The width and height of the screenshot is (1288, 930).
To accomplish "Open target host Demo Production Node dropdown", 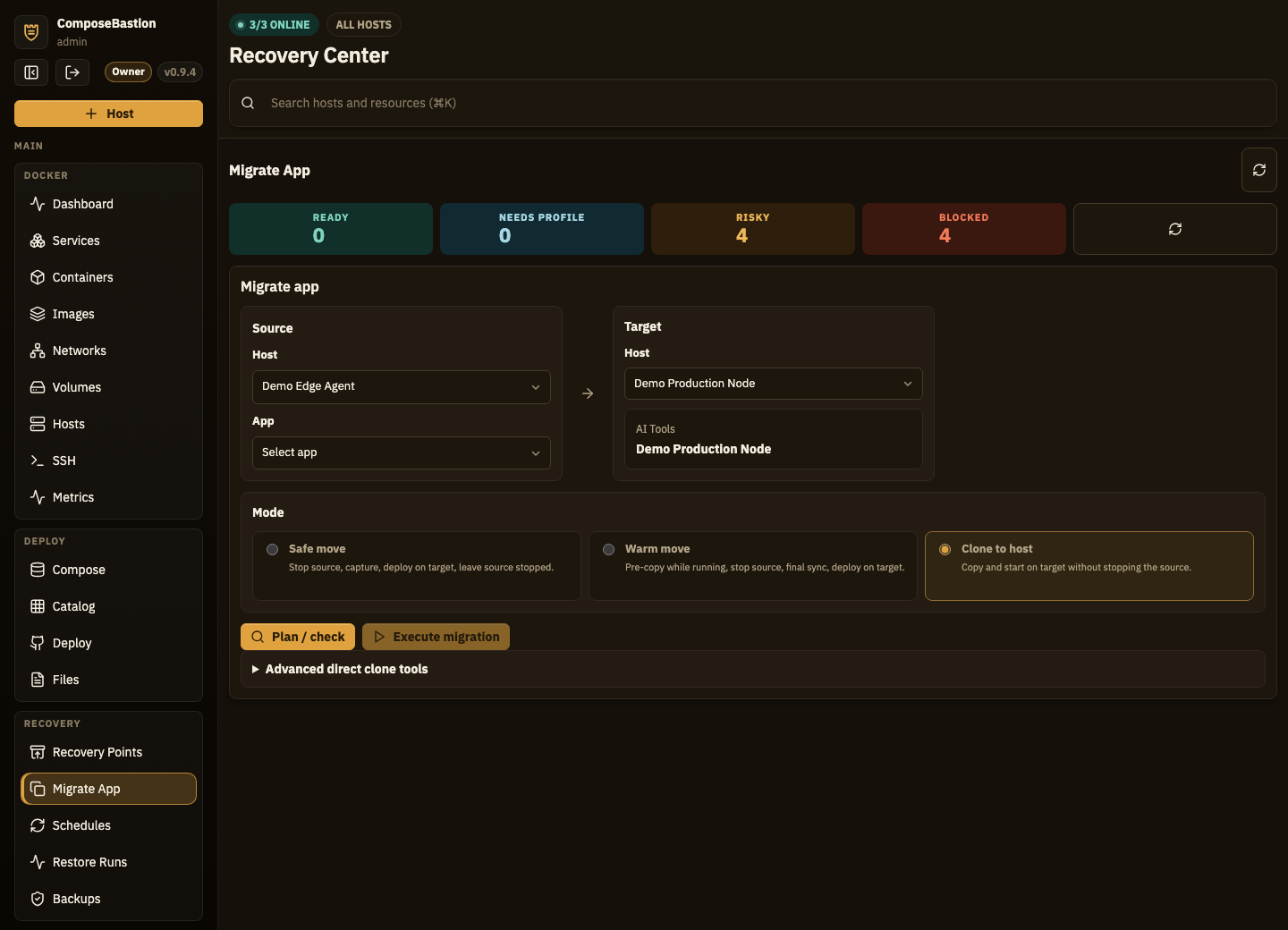I will pos(774,384).
